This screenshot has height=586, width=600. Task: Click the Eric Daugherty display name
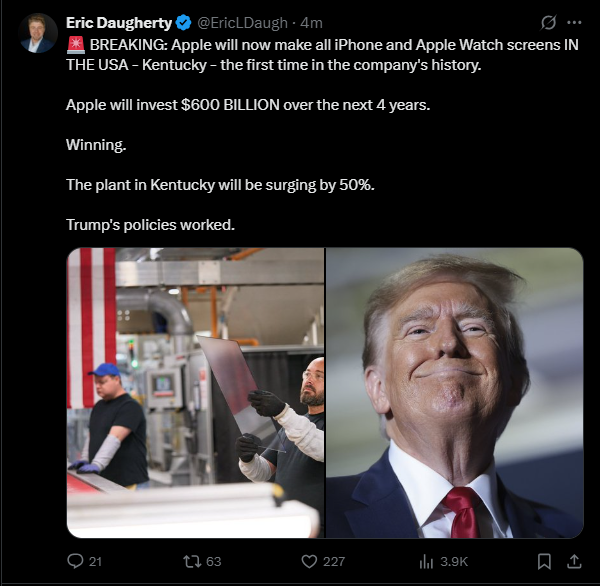(x=119, y=23)
